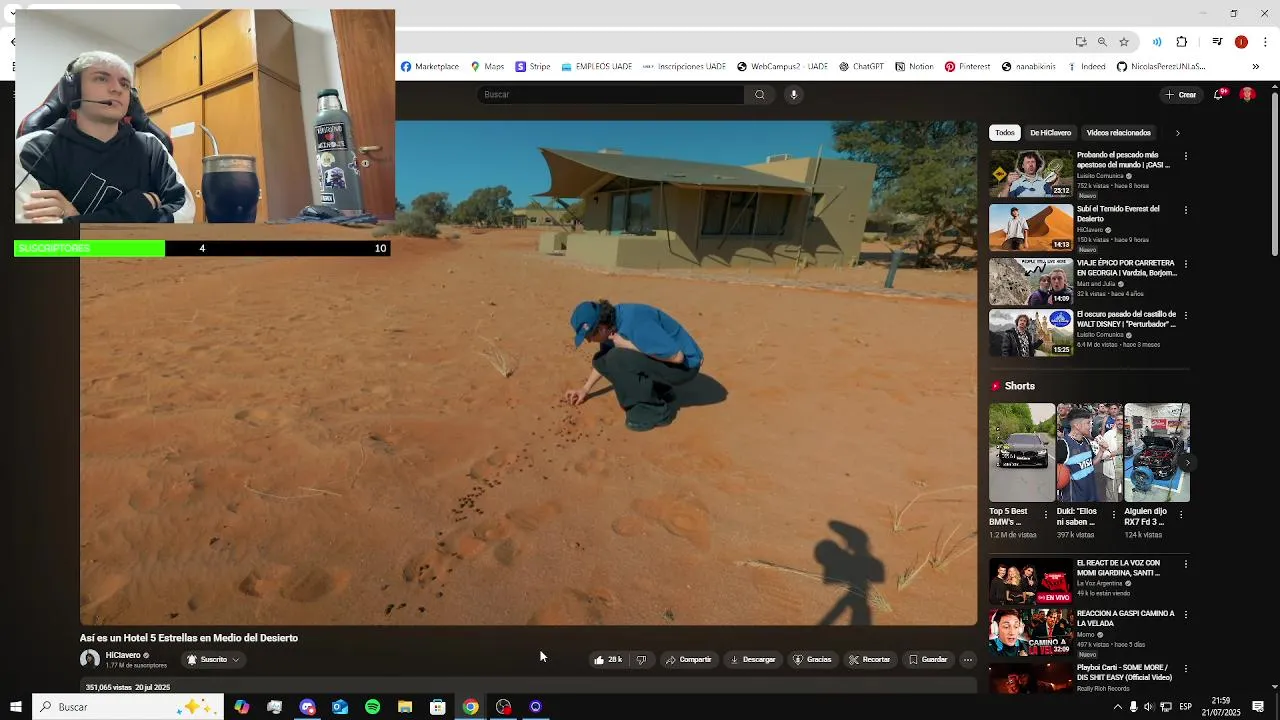1280x720 pixels.
Task: Click the Descargar button
Action: point(753,660)
